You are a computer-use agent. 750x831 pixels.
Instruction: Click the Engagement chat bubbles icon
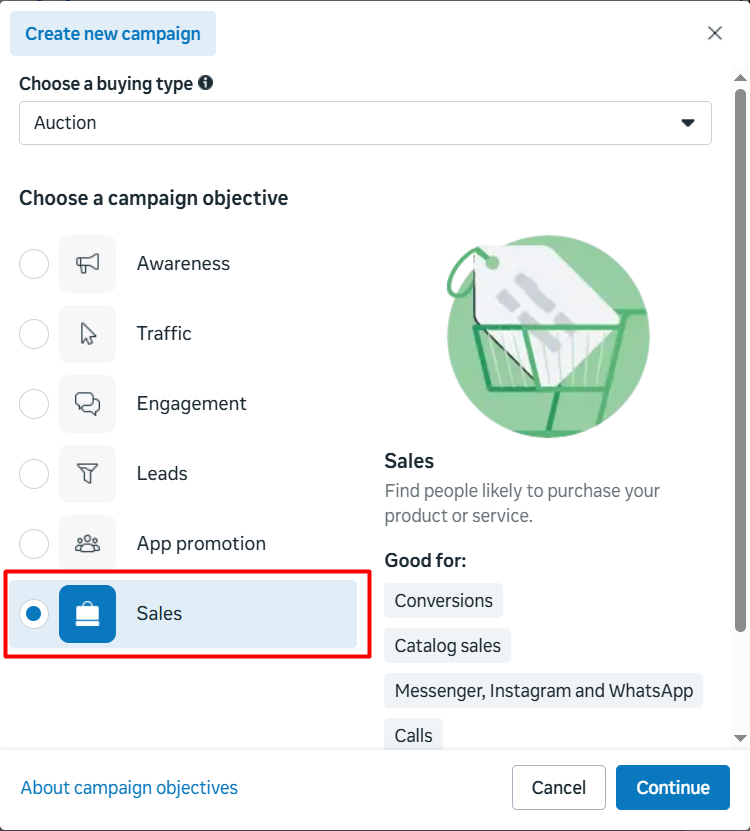[x=87, y=404]
